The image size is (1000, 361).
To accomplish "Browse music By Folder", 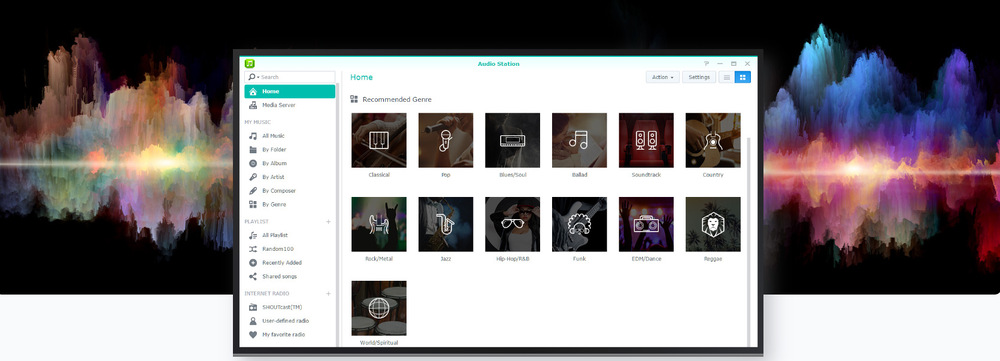I will pyautogui.click(x=290, y=150).
